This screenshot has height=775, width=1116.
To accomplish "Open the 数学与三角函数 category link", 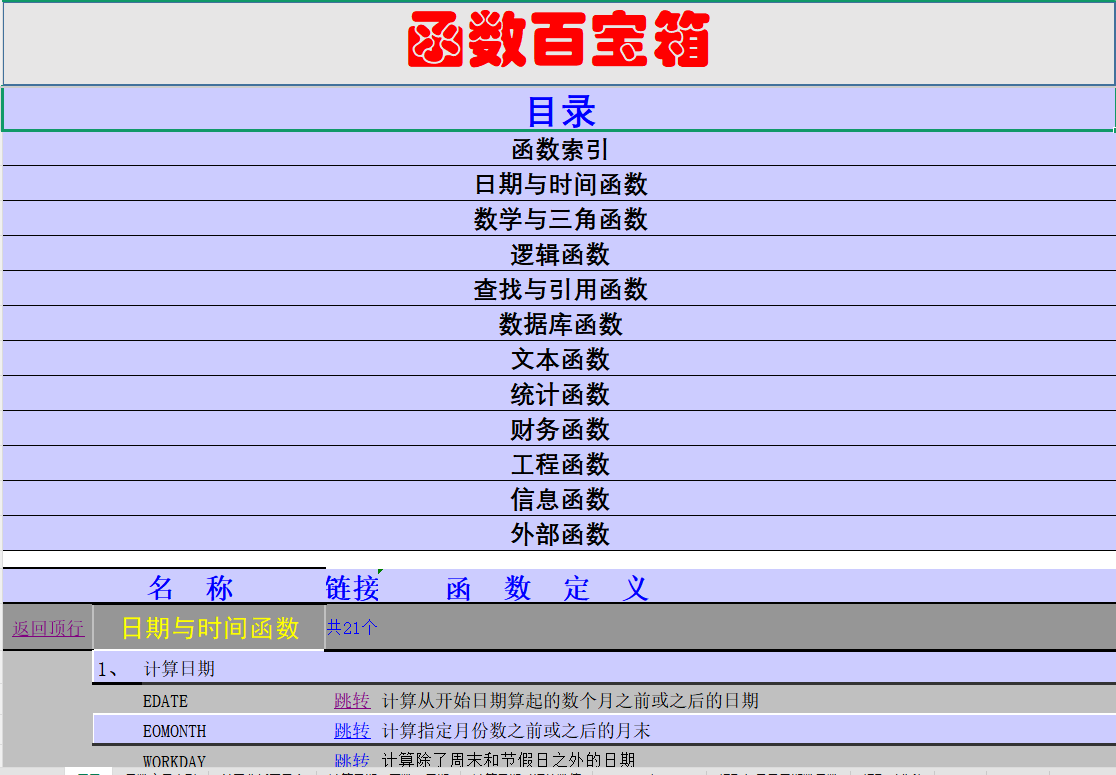I will (558, 218).
